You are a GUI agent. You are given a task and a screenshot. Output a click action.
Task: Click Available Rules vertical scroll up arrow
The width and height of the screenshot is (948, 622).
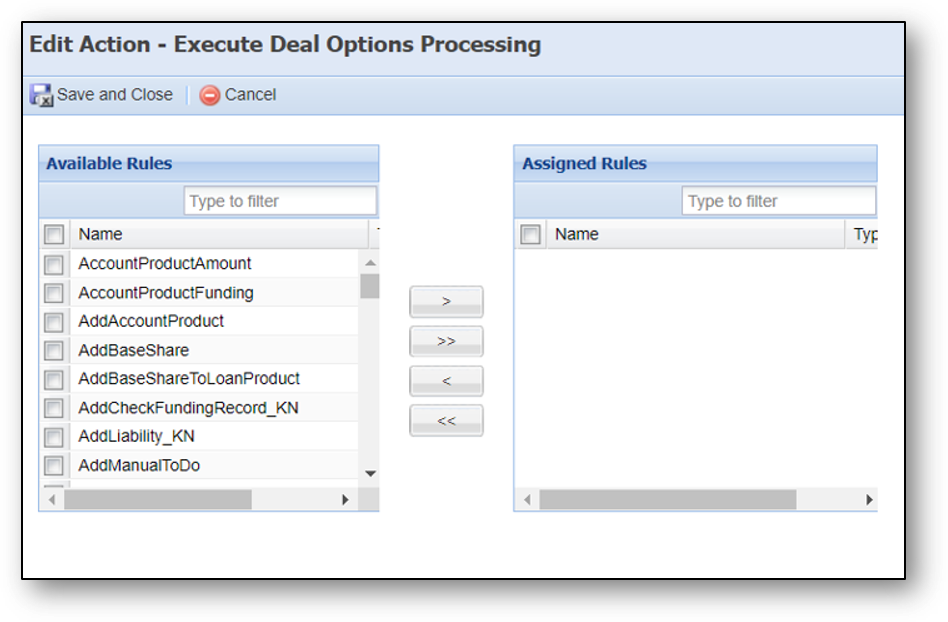pos(370,263)
